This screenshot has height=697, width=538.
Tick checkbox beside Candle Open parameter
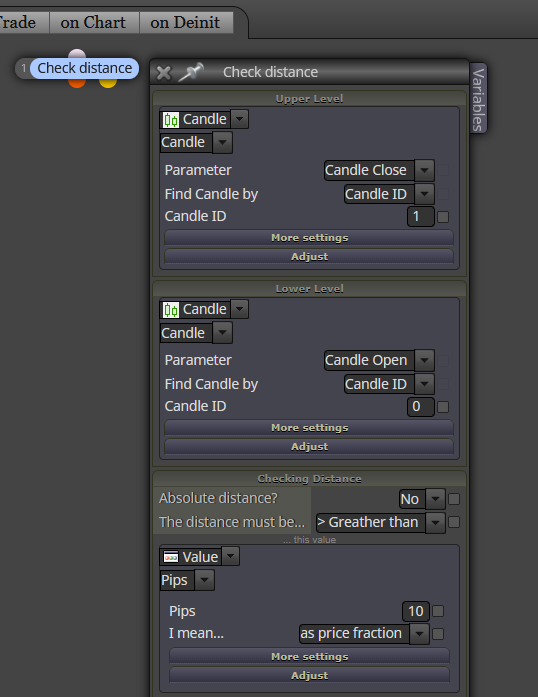click(x=443, y=361)
